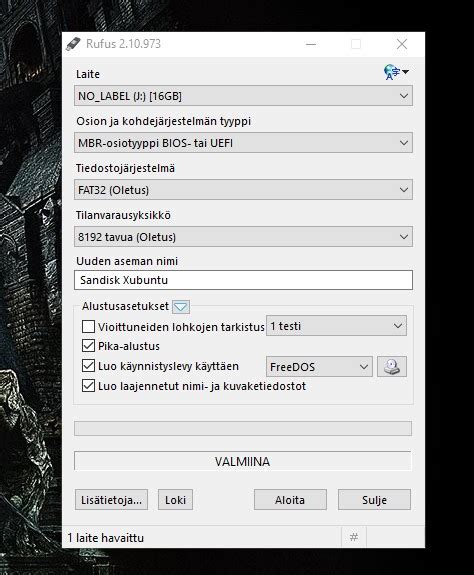Click the 'Tilanvarausyksikkö' label

(123, 215)
